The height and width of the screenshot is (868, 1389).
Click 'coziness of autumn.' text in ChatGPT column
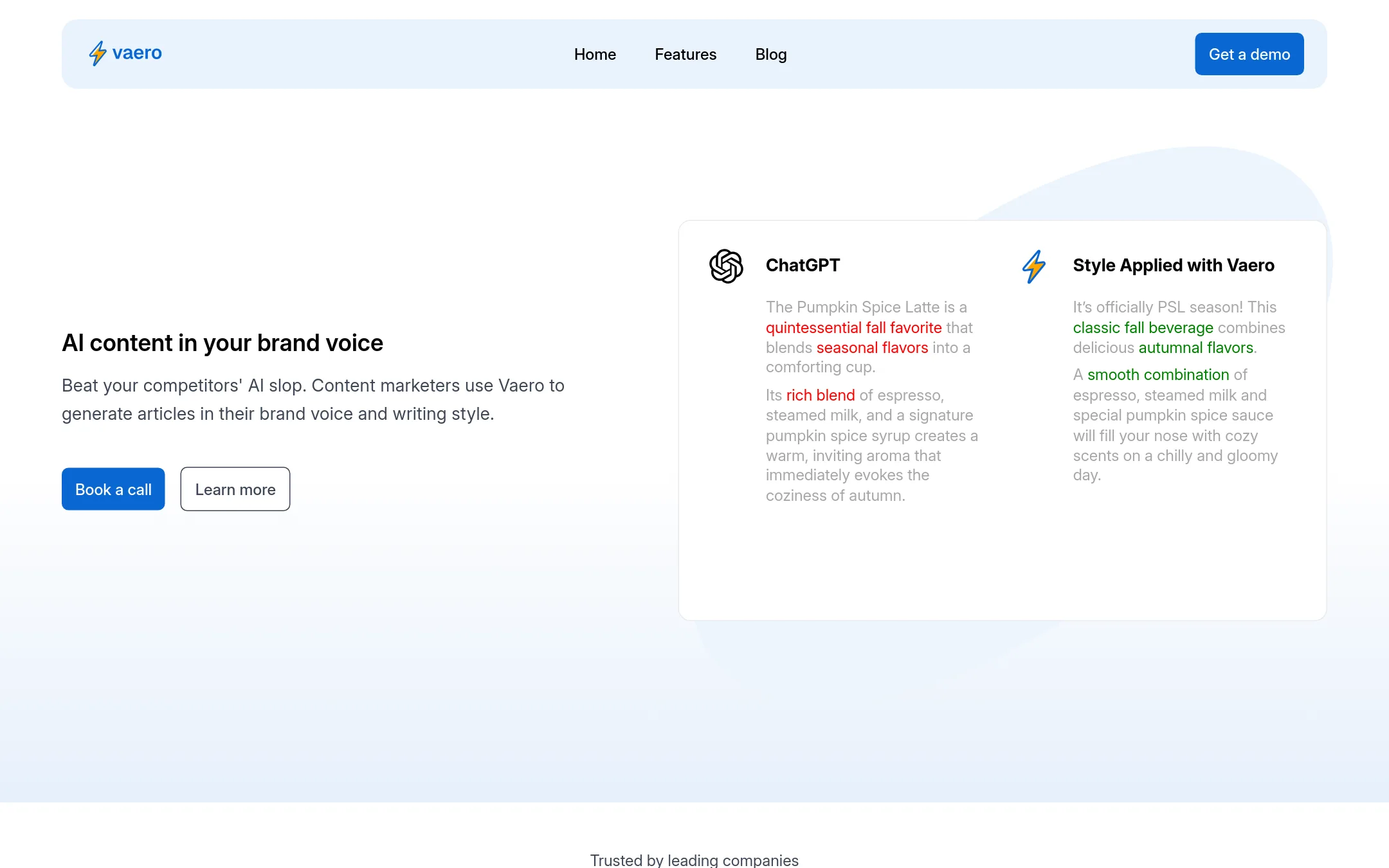click(835, 496)
